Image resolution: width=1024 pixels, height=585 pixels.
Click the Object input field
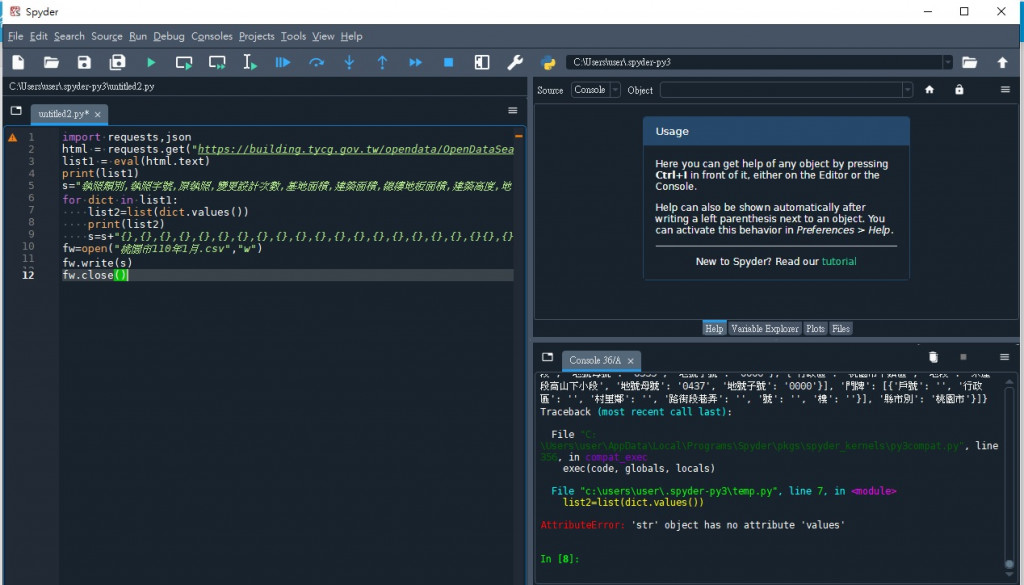780,90
